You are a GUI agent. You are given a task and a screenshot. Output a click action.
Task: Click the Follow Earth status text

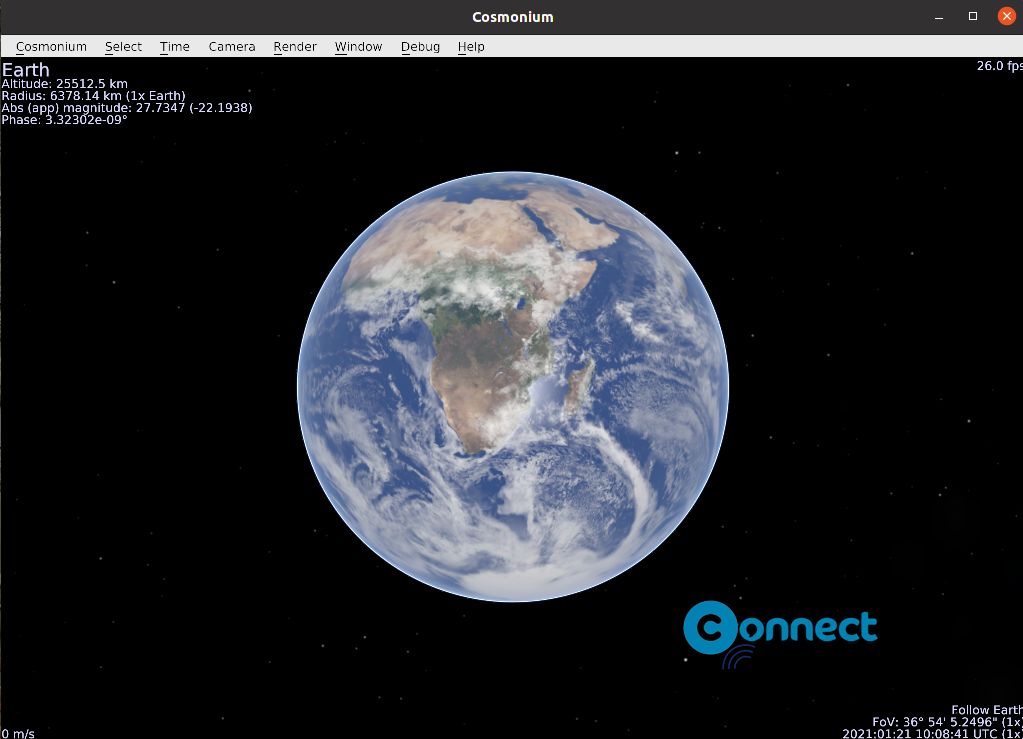point(986,710)
